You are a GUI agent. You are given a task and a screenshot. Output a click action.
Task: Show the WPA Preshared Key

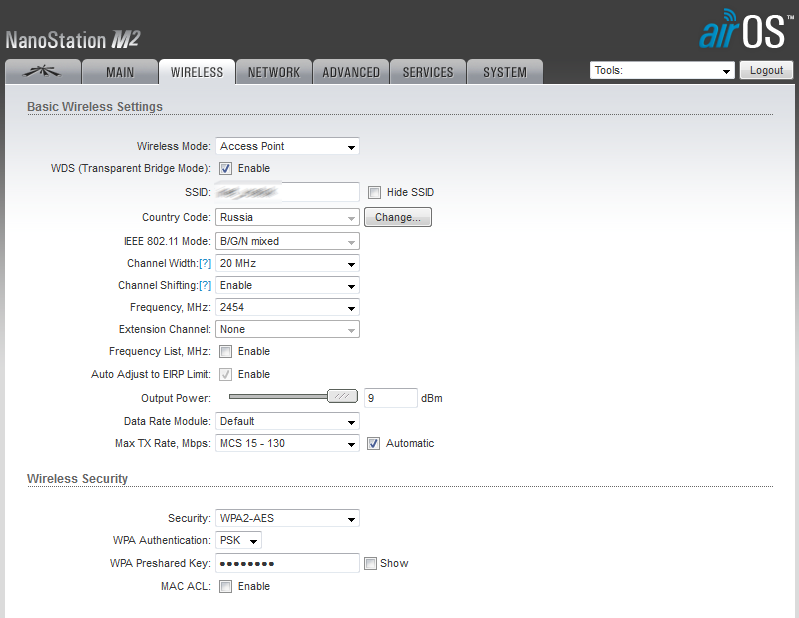point(370,563)
